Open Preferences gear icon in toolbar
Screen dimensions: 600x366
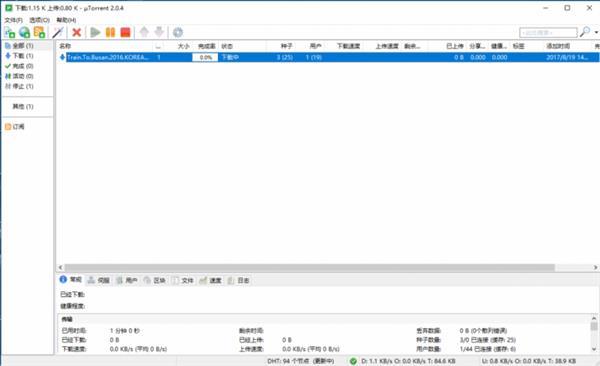pyautogui.click(x=178, y=33)
